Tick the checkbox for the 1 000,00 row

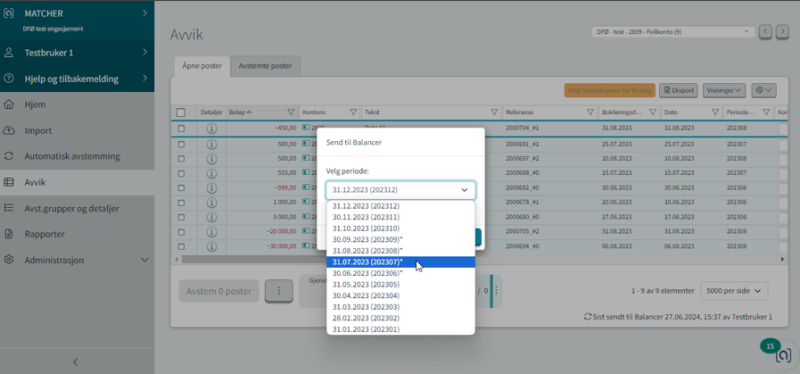[x=181, y=202]
